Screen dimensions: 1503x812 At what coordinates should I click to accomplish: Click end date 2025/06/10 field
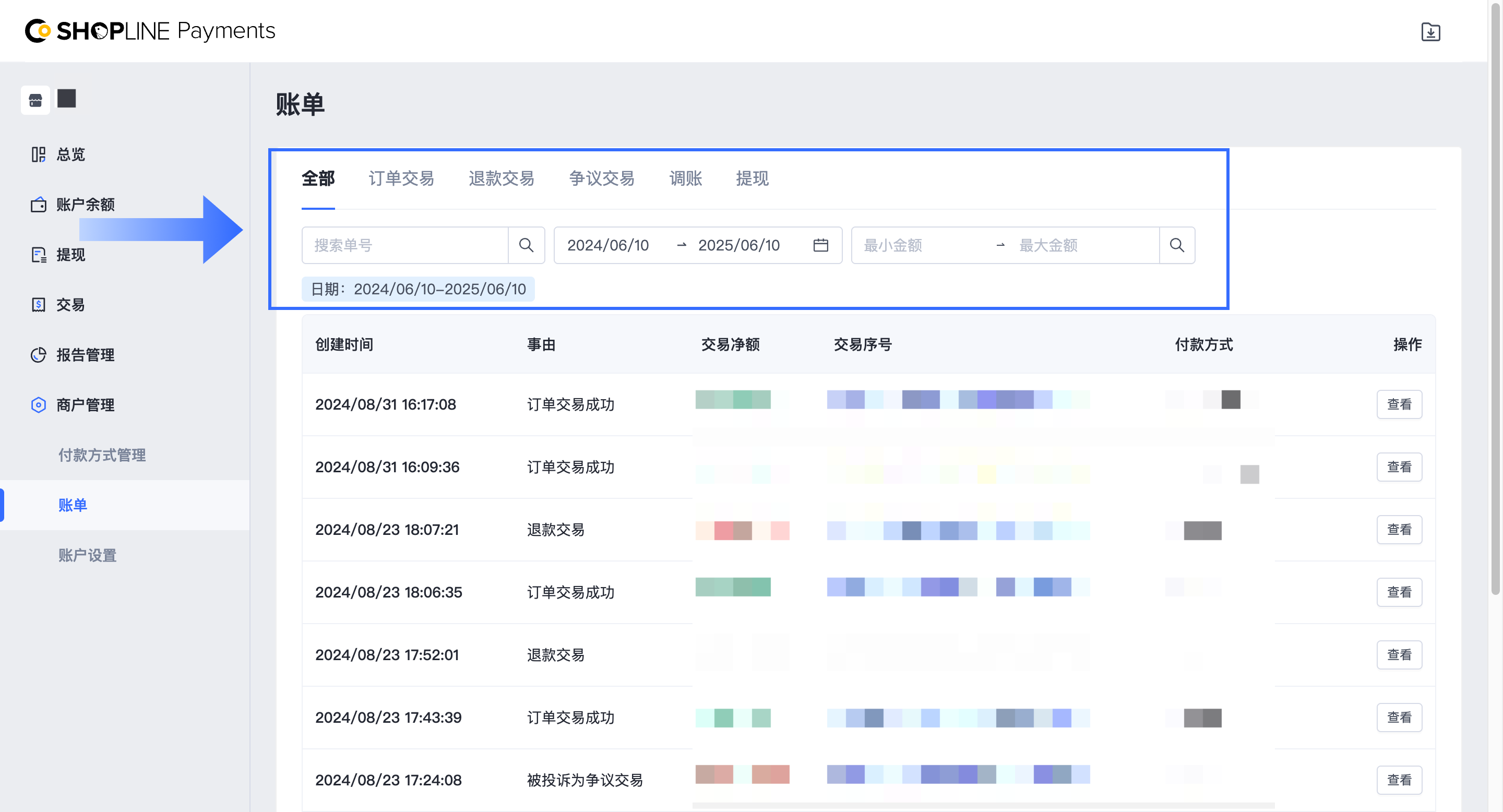point(738,245)
